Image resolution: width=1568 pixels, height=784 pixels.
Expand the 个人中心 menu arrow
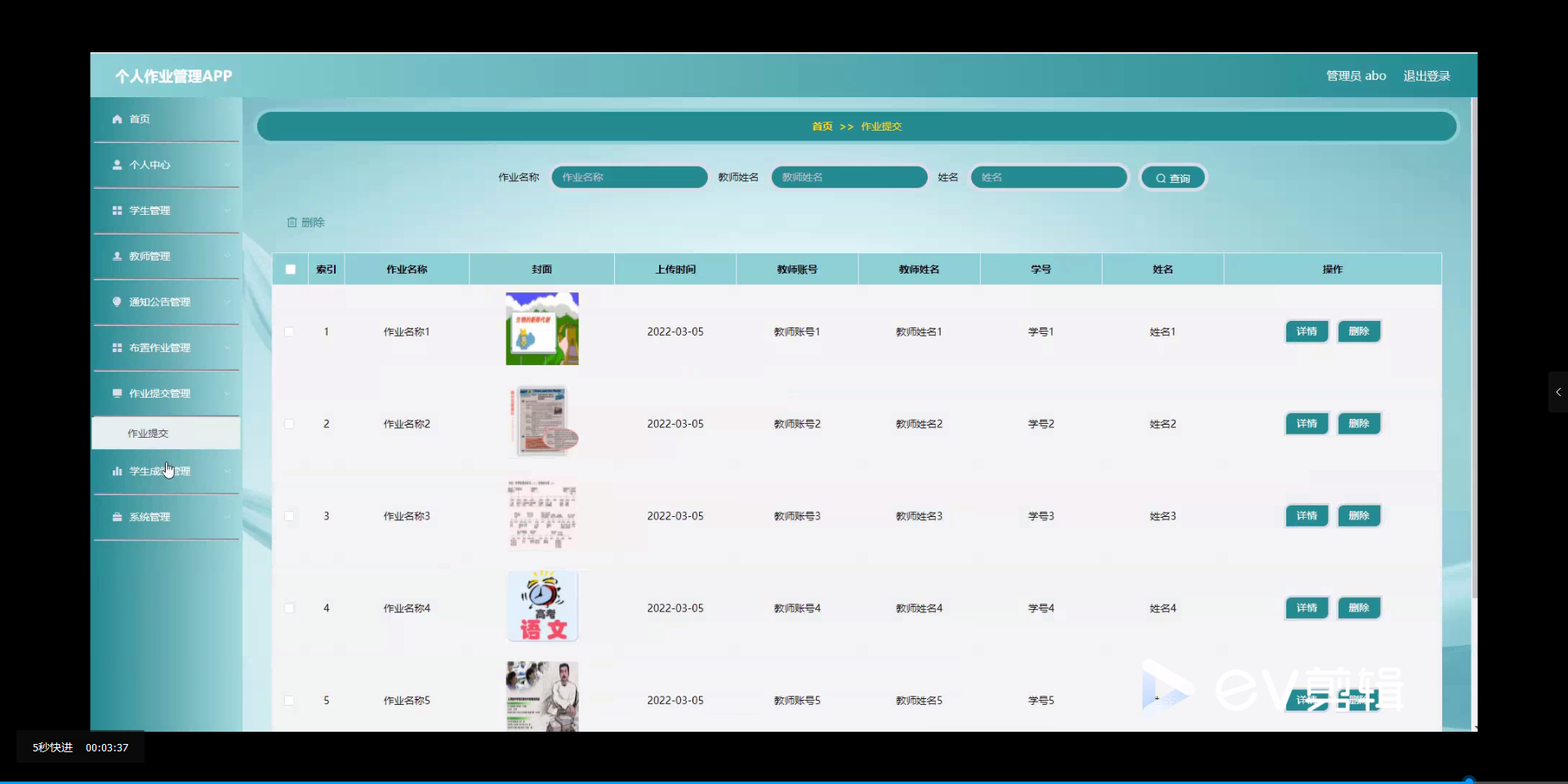click(x=227, y=165)
